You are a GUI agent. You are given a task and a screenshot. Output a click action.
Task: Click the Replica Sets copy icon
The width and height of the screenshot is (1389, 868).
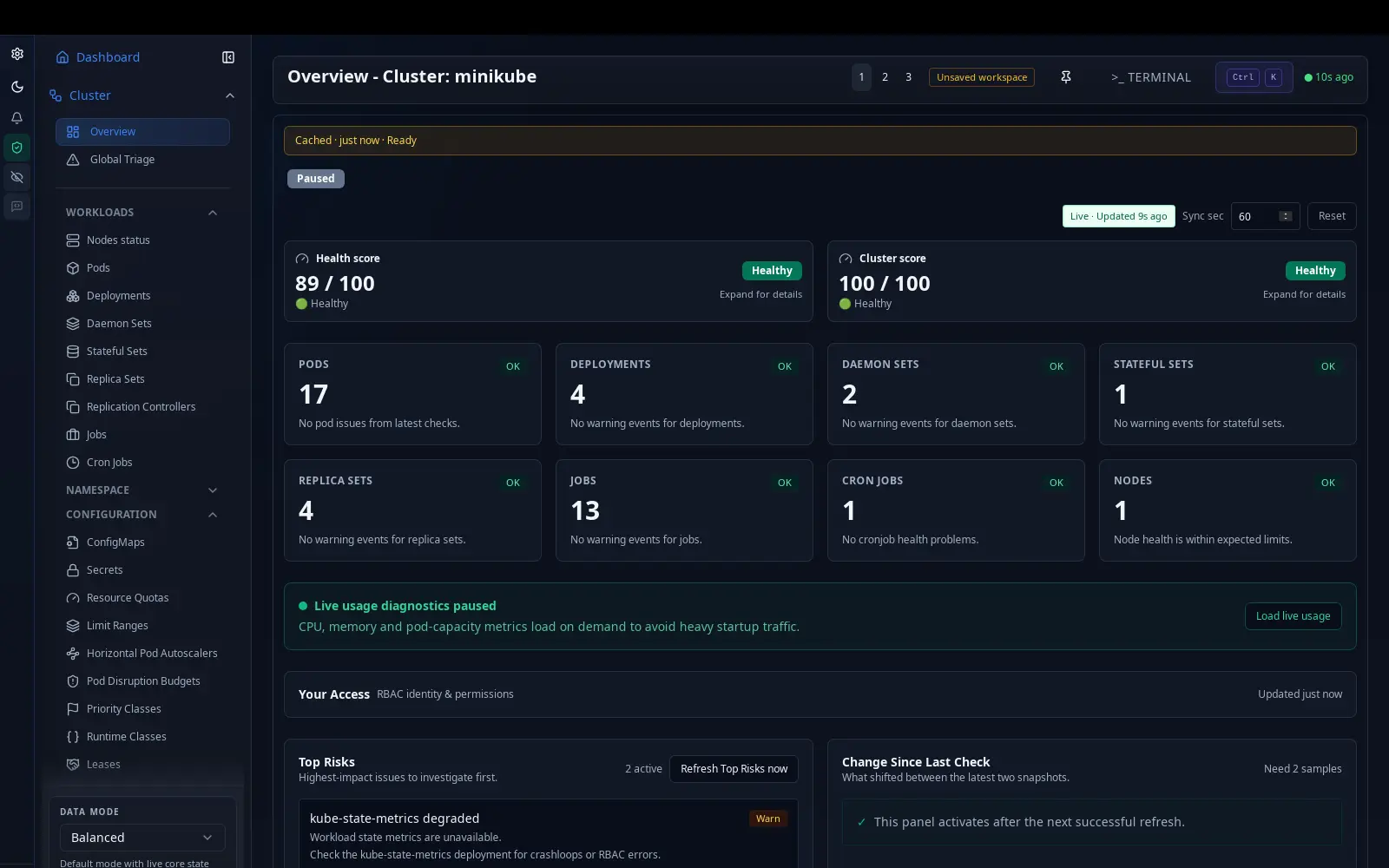[x=73, y=379]
